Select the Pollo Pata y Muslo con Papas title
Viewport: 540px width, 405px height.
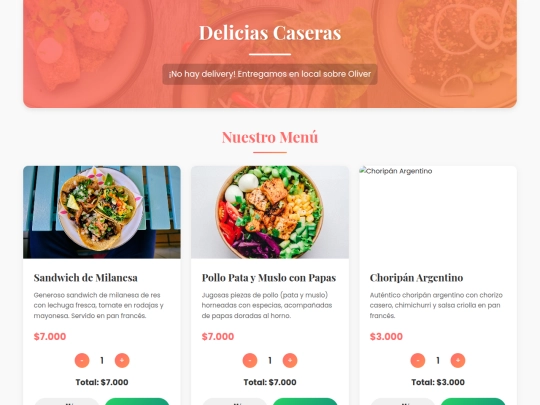click(269, 278)
